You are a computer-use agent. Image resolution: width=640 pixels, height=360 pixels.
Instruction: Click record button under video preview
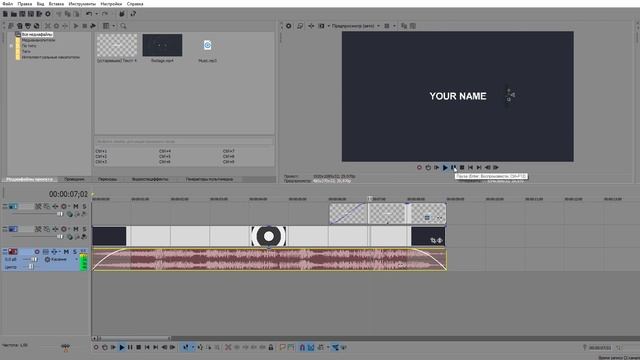pos(419,167)
